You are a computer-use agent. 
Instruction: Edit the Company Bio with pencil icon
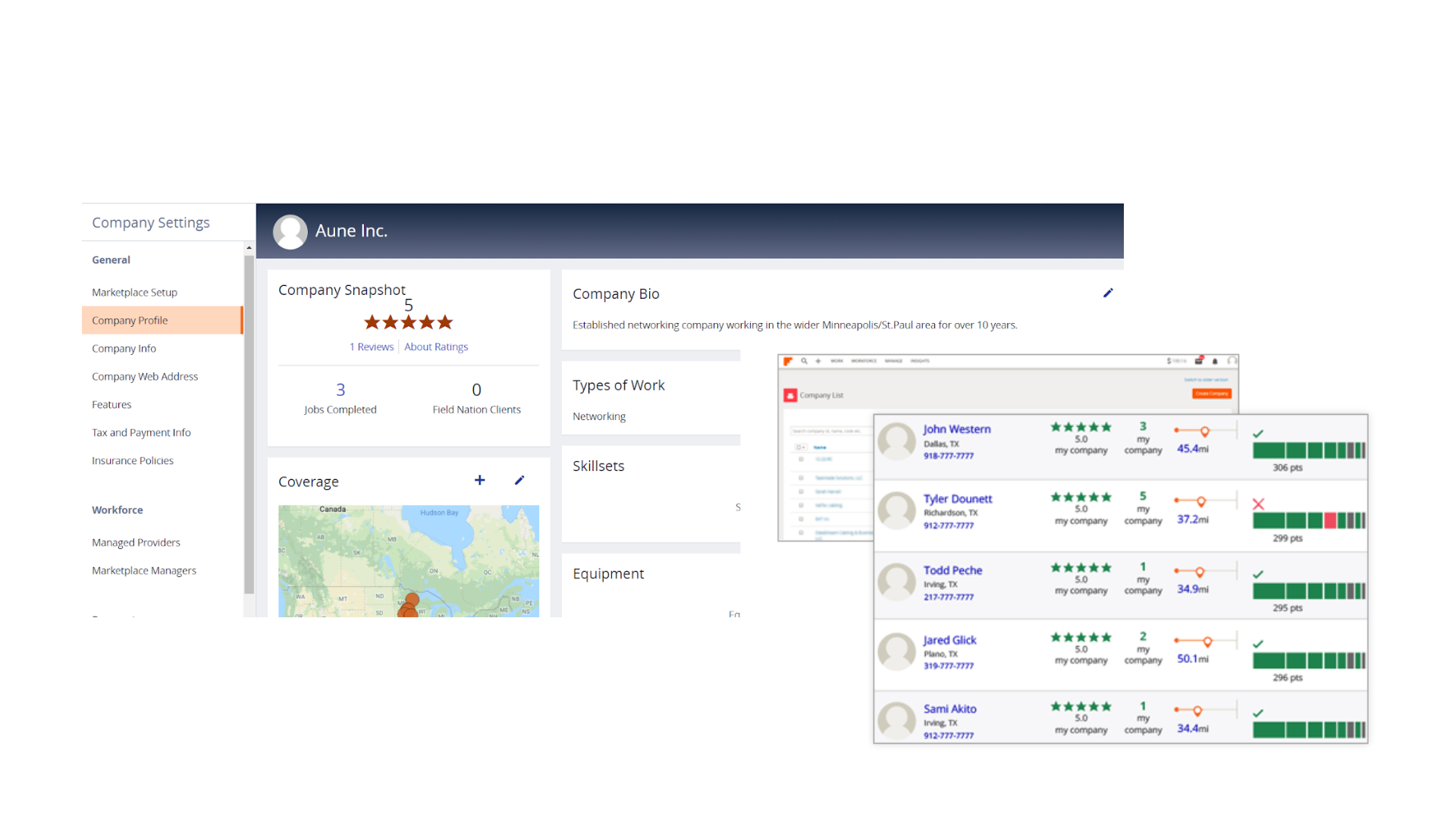coord(1108,293)
